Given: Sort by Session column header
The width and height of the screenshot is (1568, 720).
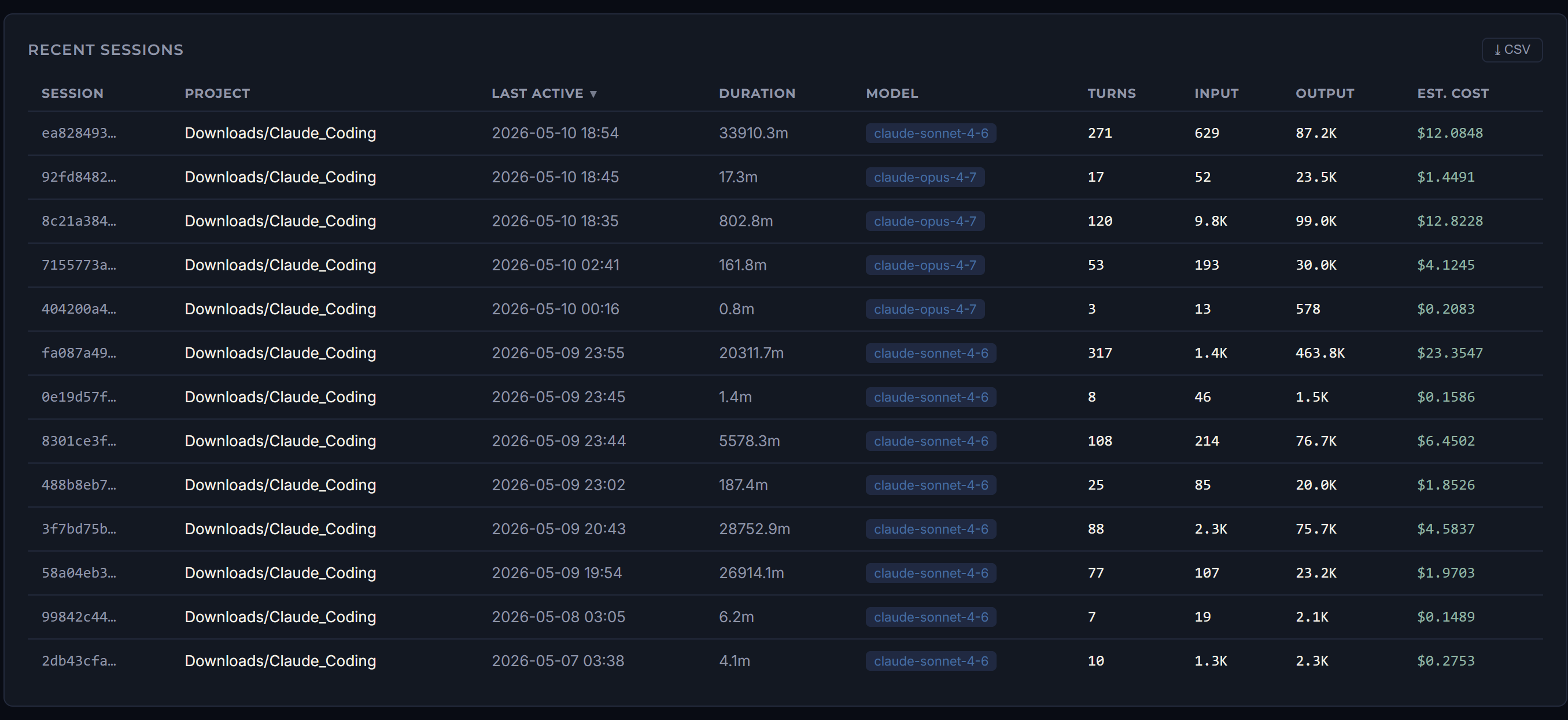Looking at the screenshot, I should [72, 93].
